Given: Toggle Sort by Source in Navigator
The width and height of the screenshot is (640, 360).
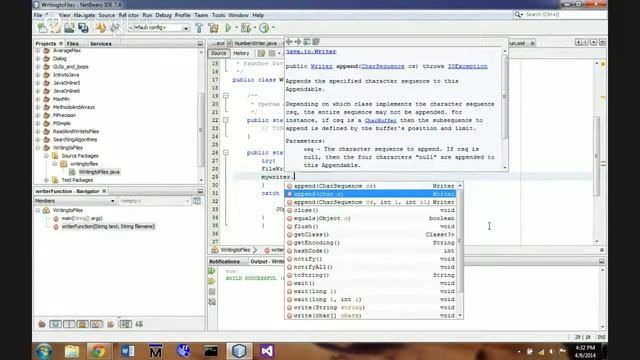Looking at the screenshot, I should [x=139, y=324].
